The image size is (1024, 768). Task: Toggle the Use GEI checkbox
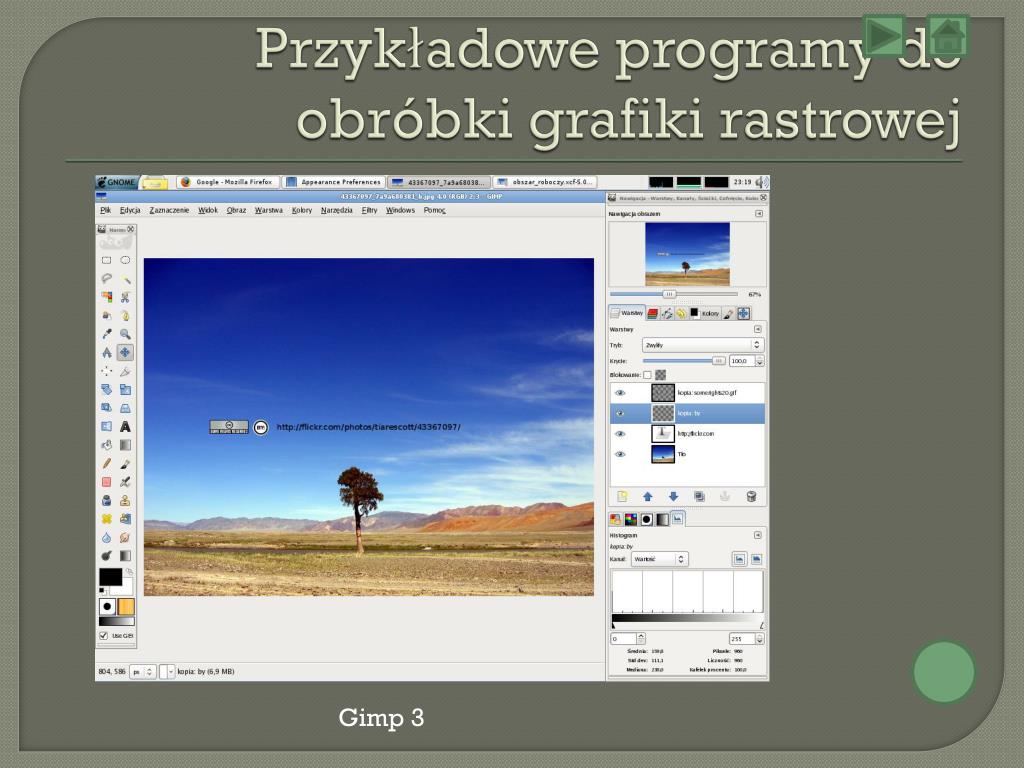click(103, 635)
